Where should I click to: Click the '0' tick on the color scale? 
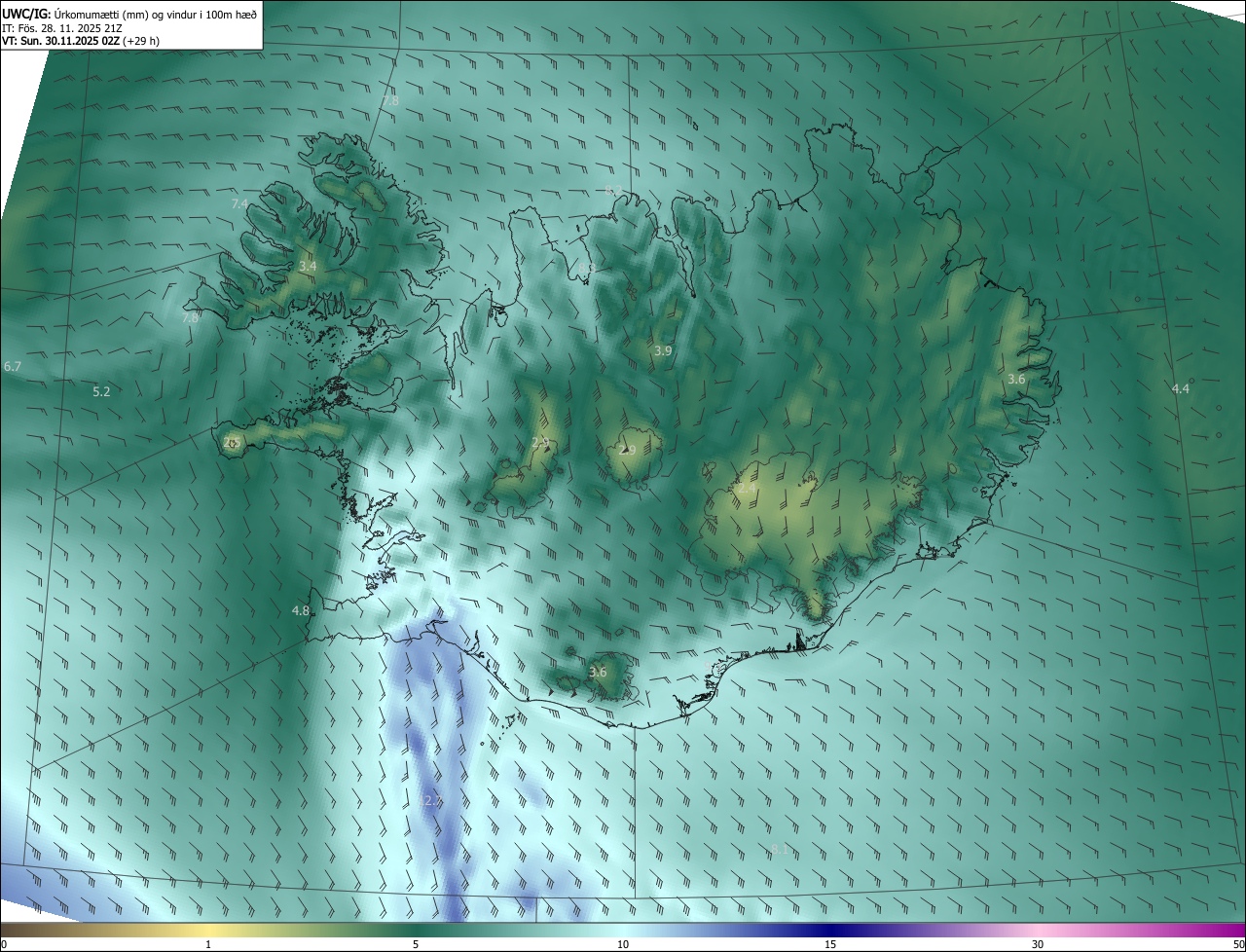tap(4, 944)
